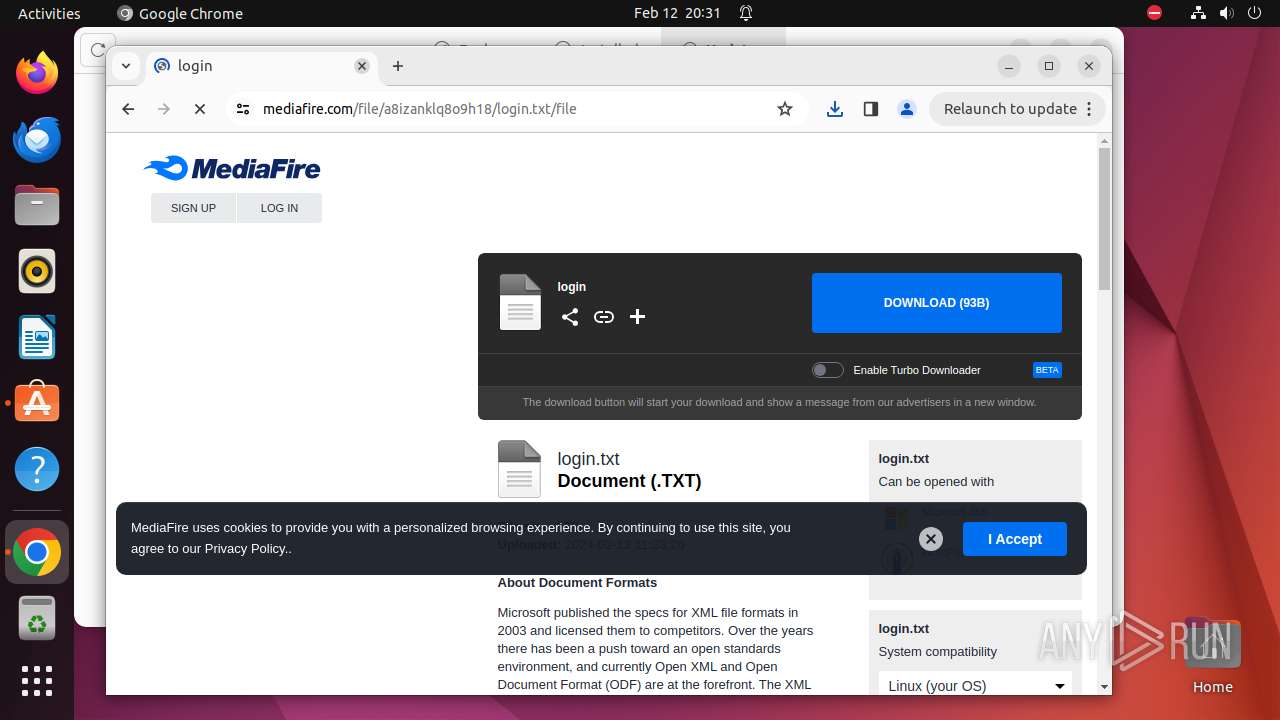This screenshot has height=720, width=1280.
Task: Bookmark this page with star icon
Action: (x=785, y=109)
